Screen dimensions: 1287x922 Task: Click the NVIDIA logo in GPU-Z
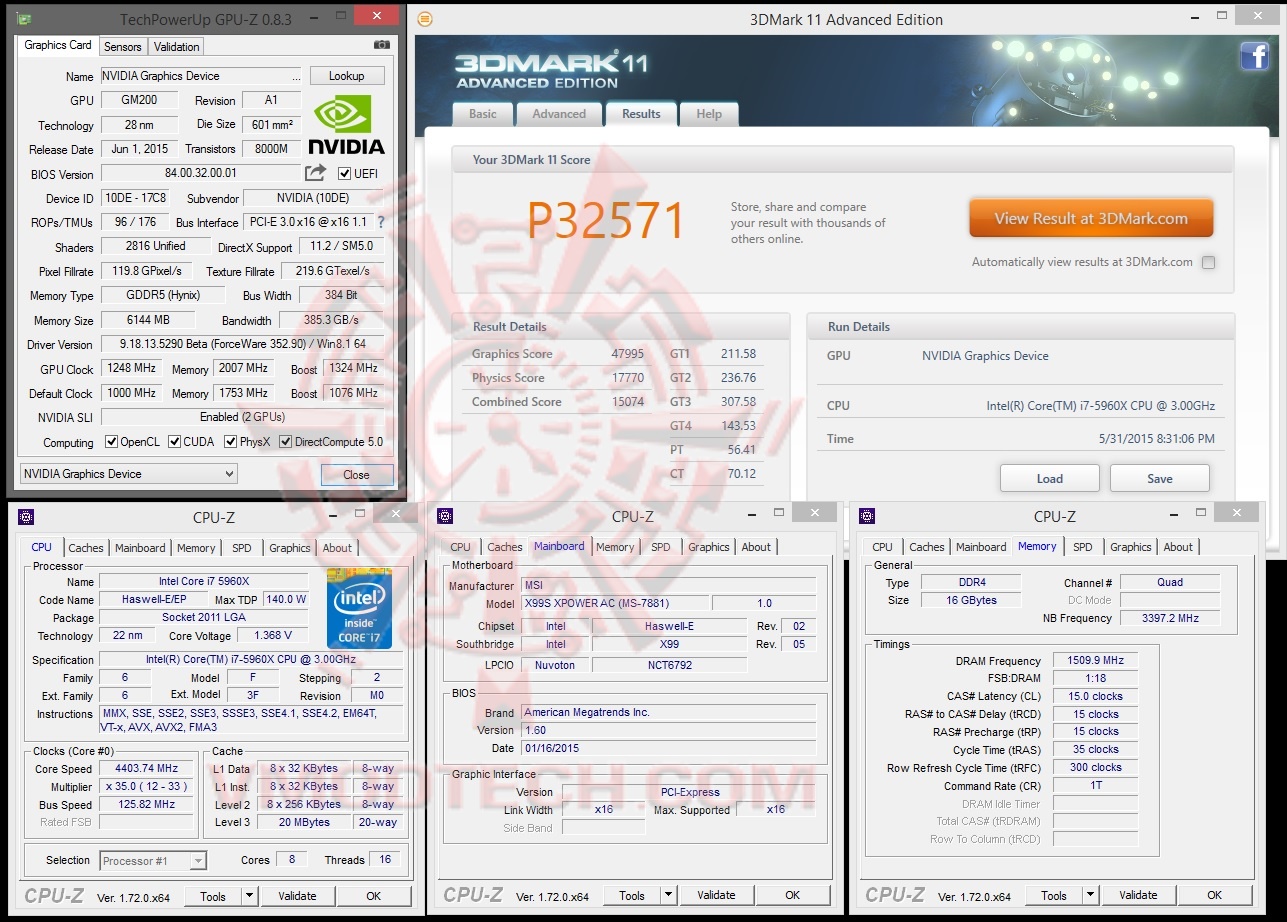[346, 125]
